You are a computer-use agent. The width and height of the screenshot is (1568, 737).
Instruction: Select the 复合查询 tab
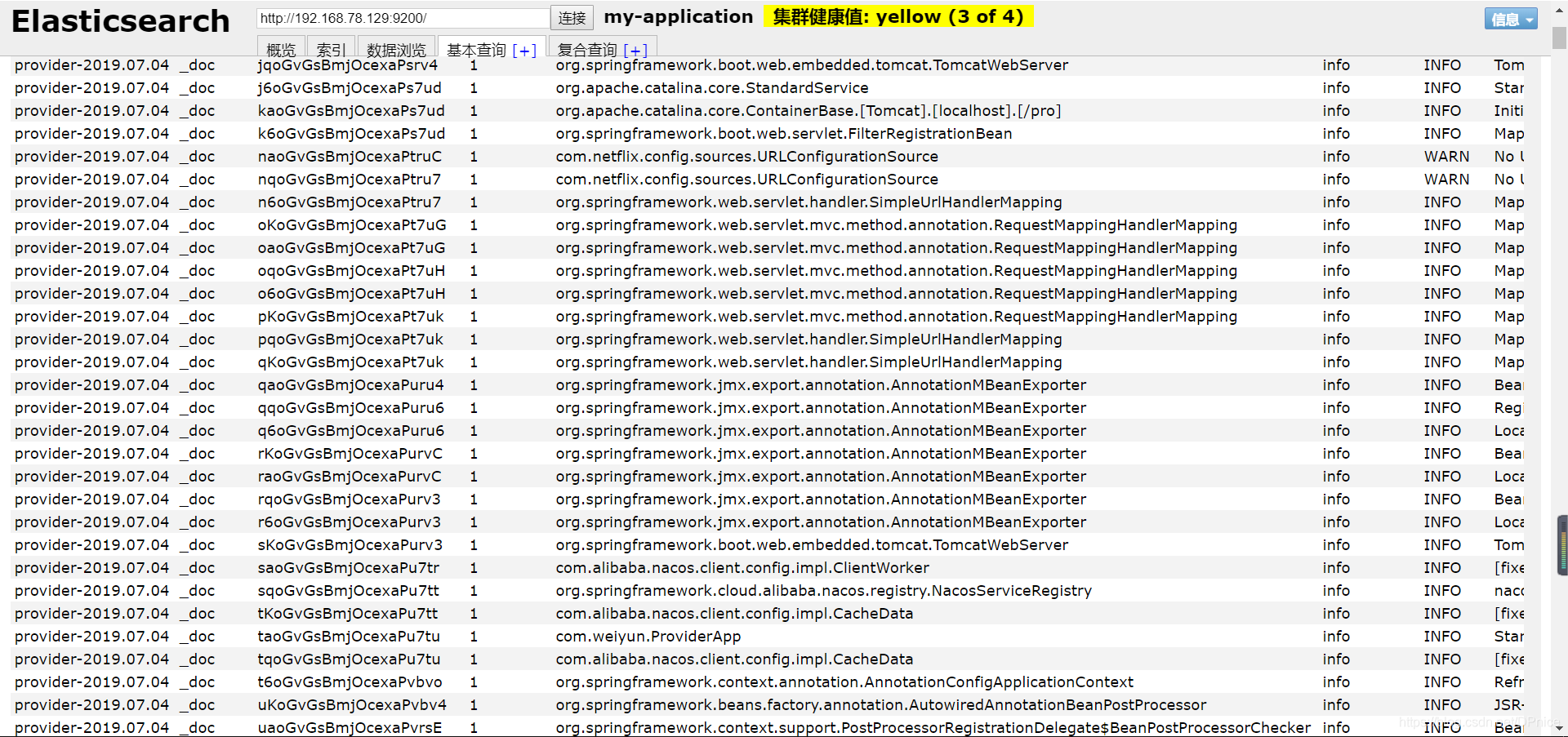[x=587, y=50]
